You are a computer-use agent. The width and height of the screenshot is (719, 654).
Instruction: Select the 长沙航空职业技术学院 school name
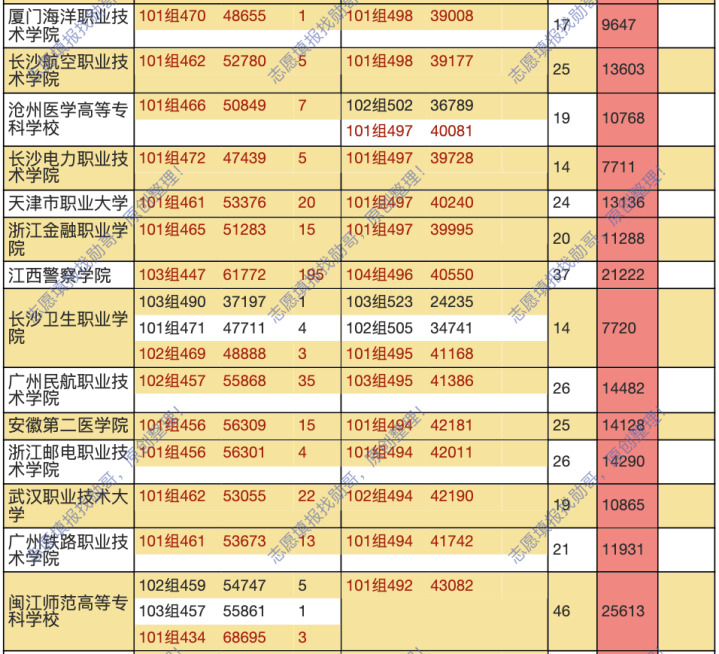pos(68,70)
